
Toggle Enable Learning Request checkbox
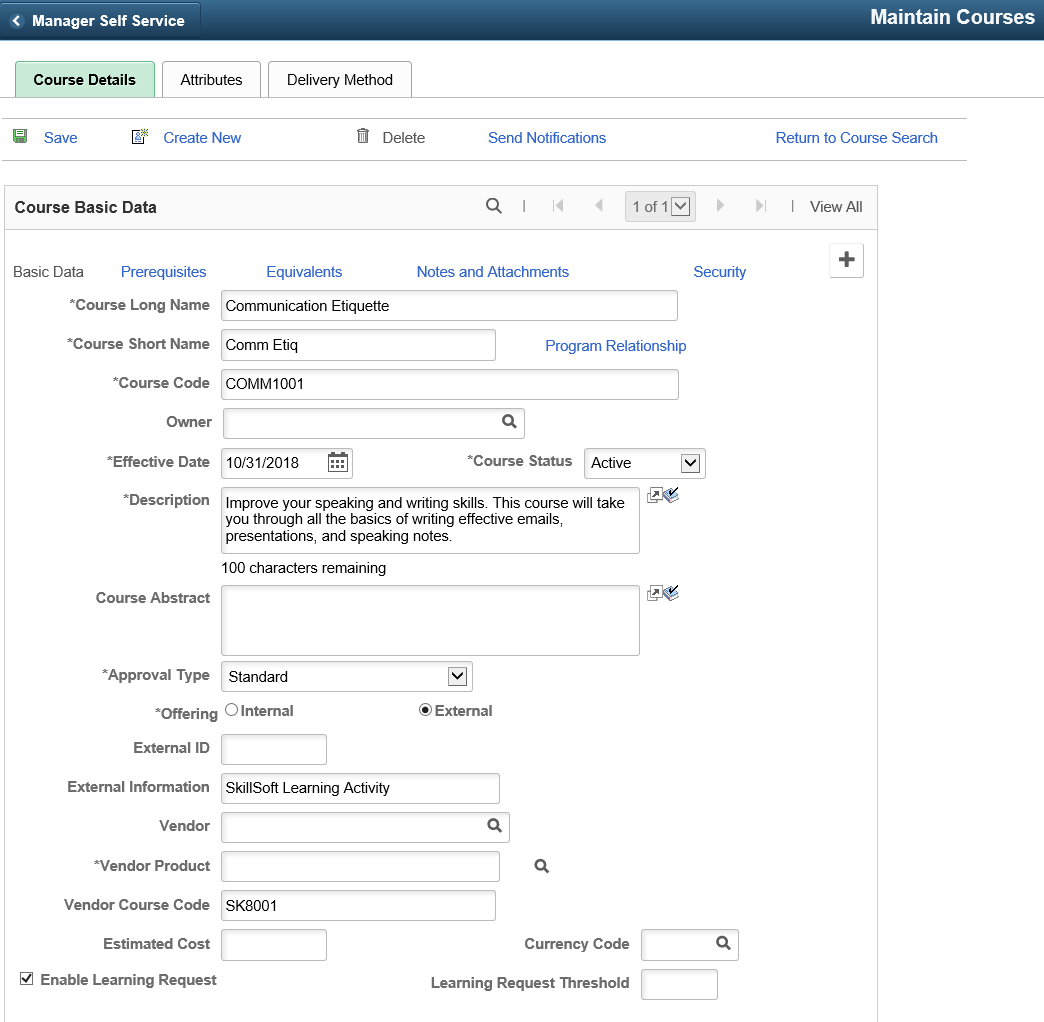click(27, 978)
